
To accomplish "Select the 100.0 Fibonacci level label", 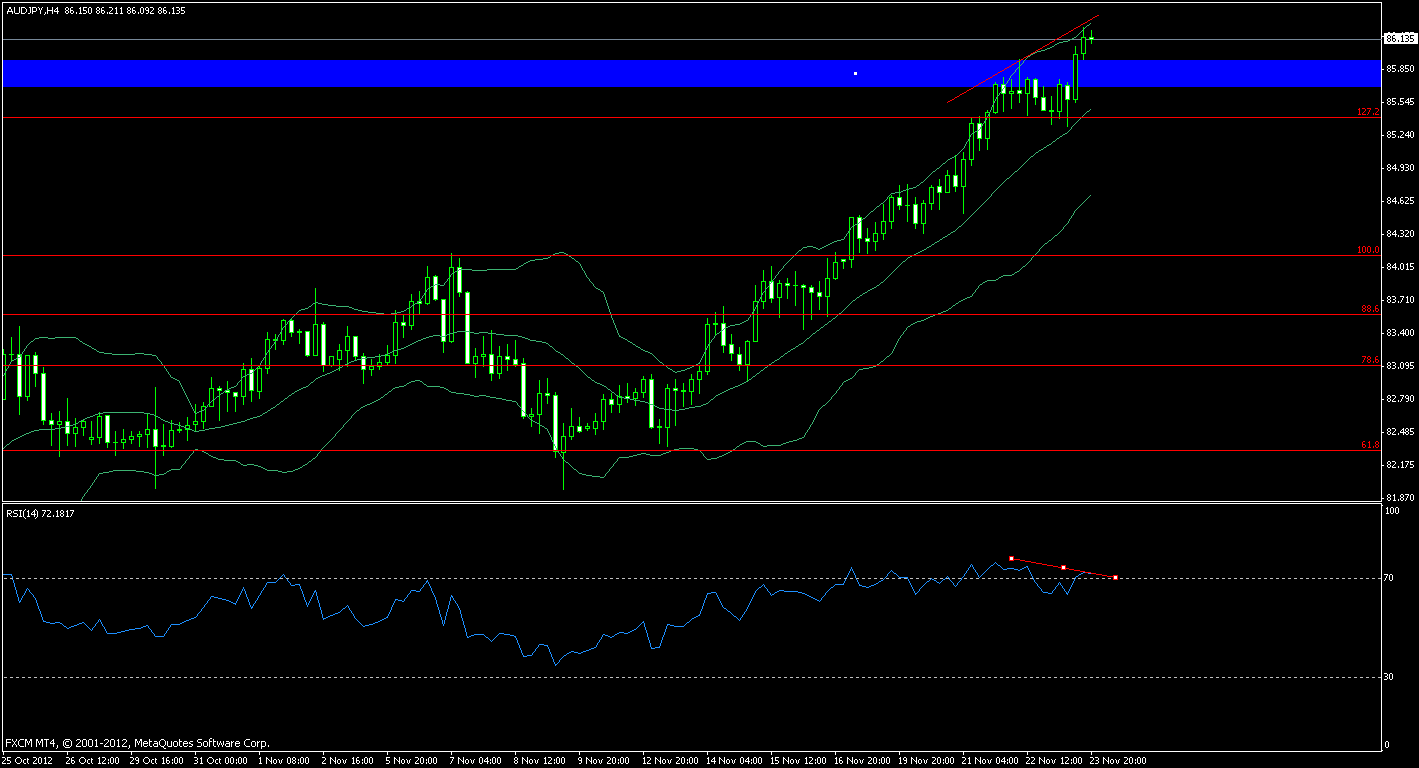I will pyautogui.click(x=1368, y=250).
